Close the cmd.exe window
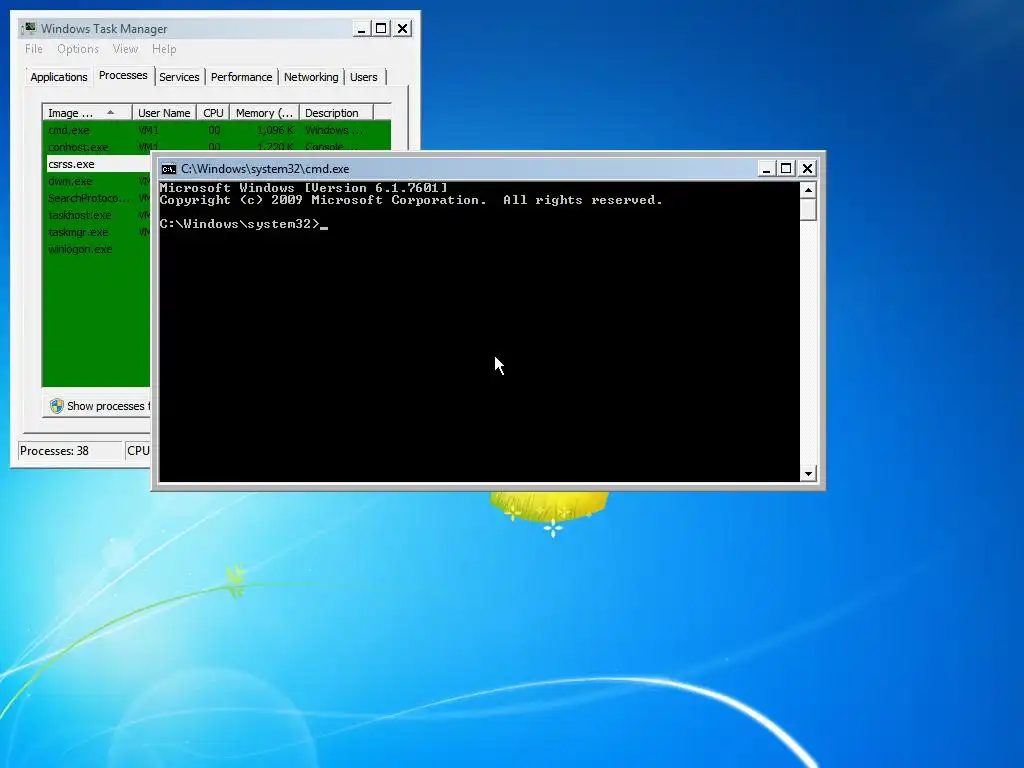1024x768 pixels. [807, 168]
